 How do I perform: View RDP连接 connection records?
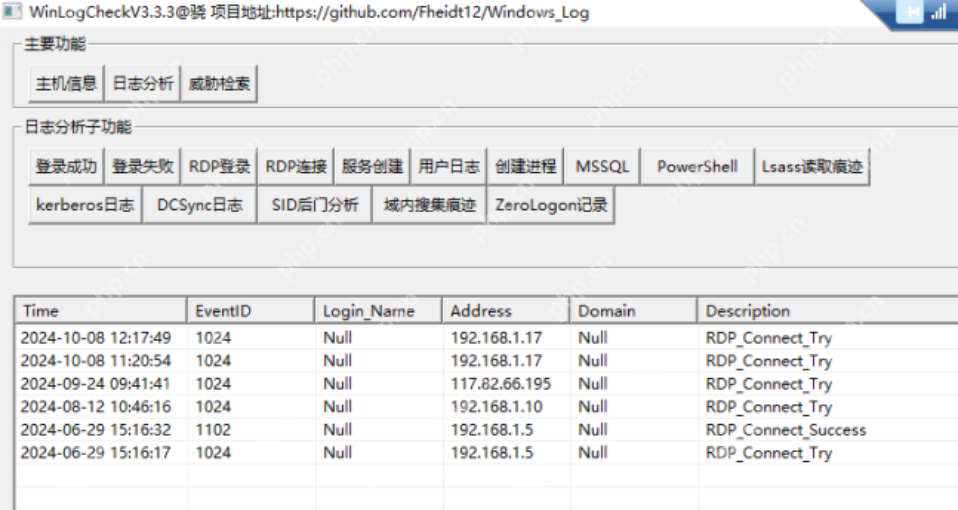(295, 167)
